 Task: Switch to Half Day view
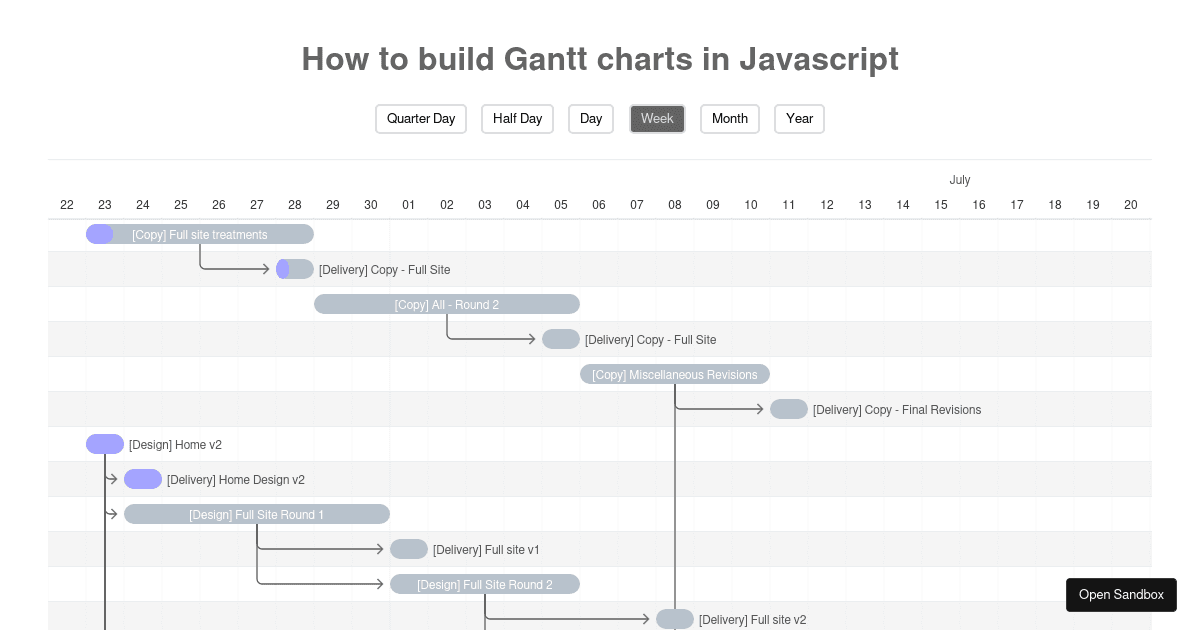click(x=517, y=118)
